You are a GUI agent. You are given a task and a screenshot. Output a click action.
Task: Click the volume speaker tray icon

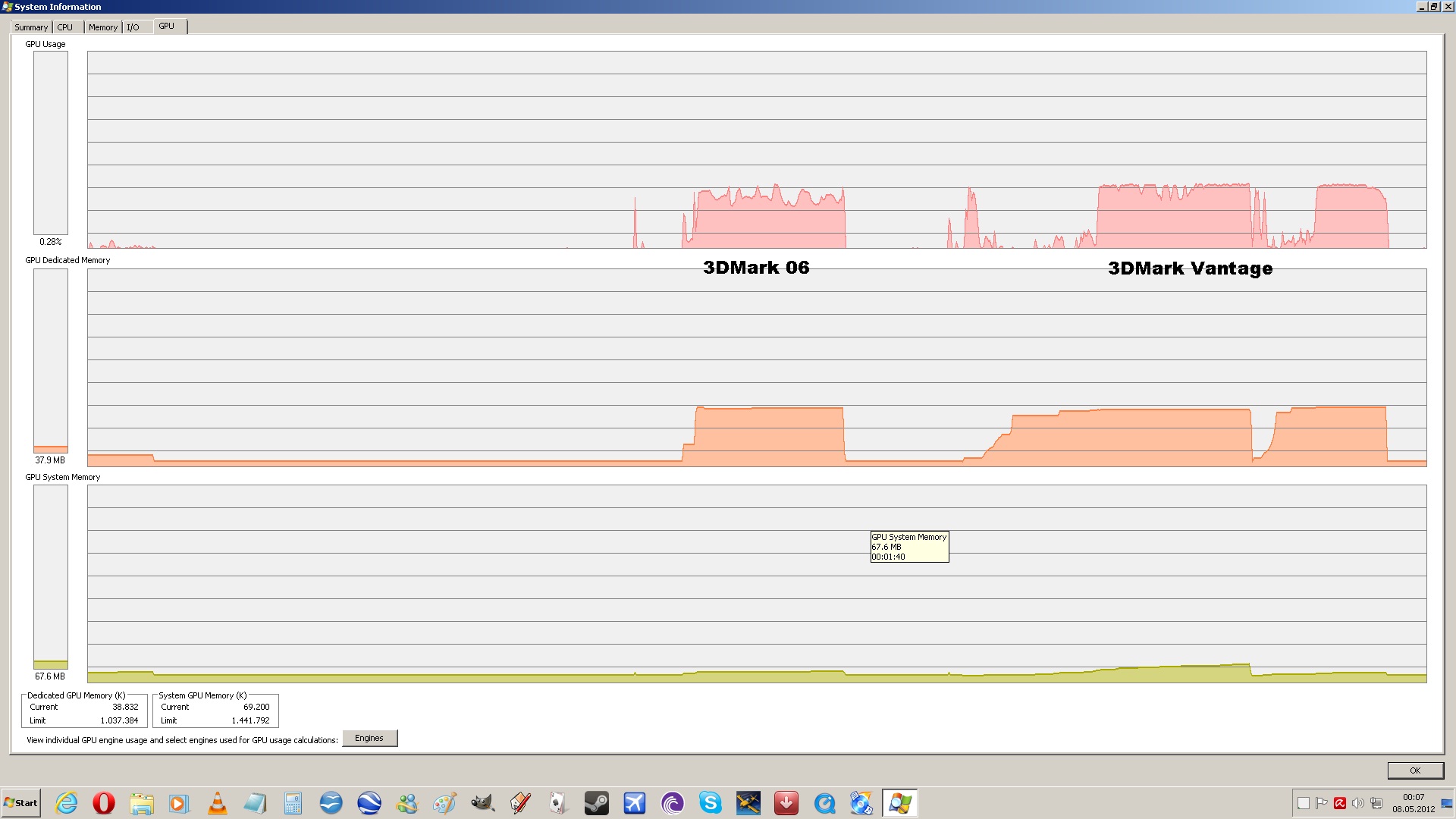[x=1357, y=803]
